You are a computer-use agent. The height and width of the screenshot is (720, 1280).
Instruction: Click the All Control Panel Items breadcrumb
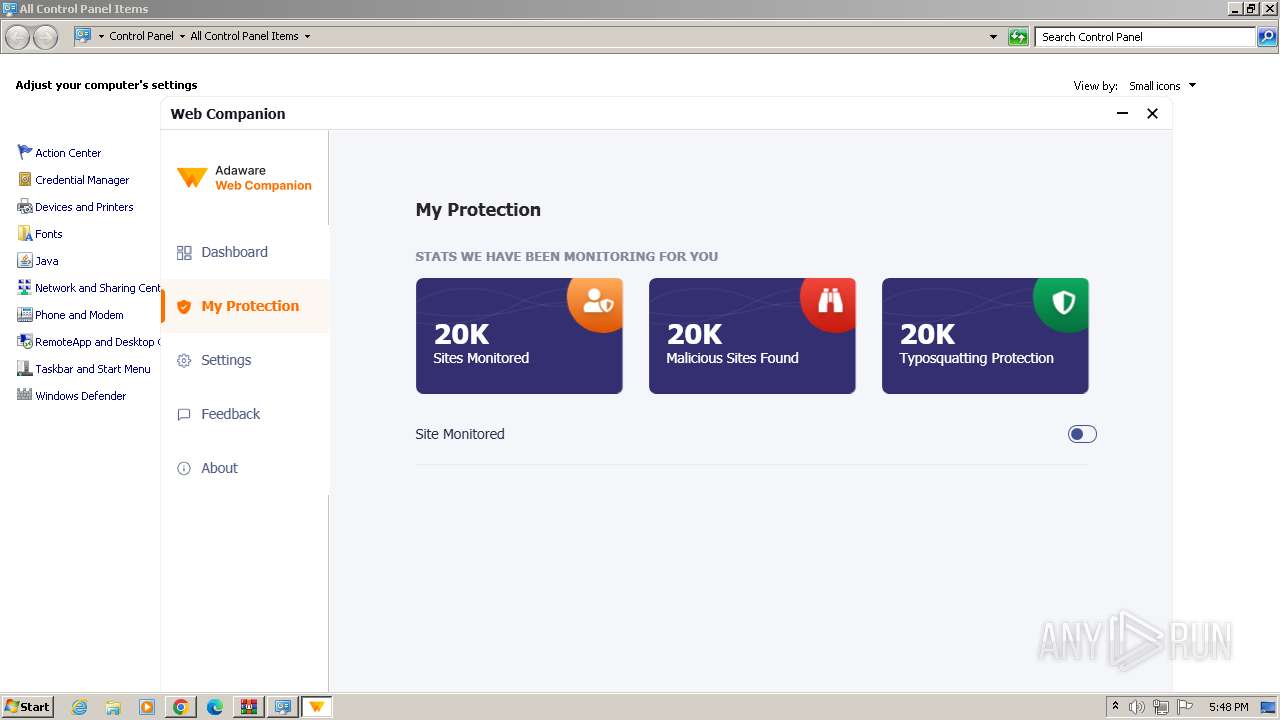(244, 36)
